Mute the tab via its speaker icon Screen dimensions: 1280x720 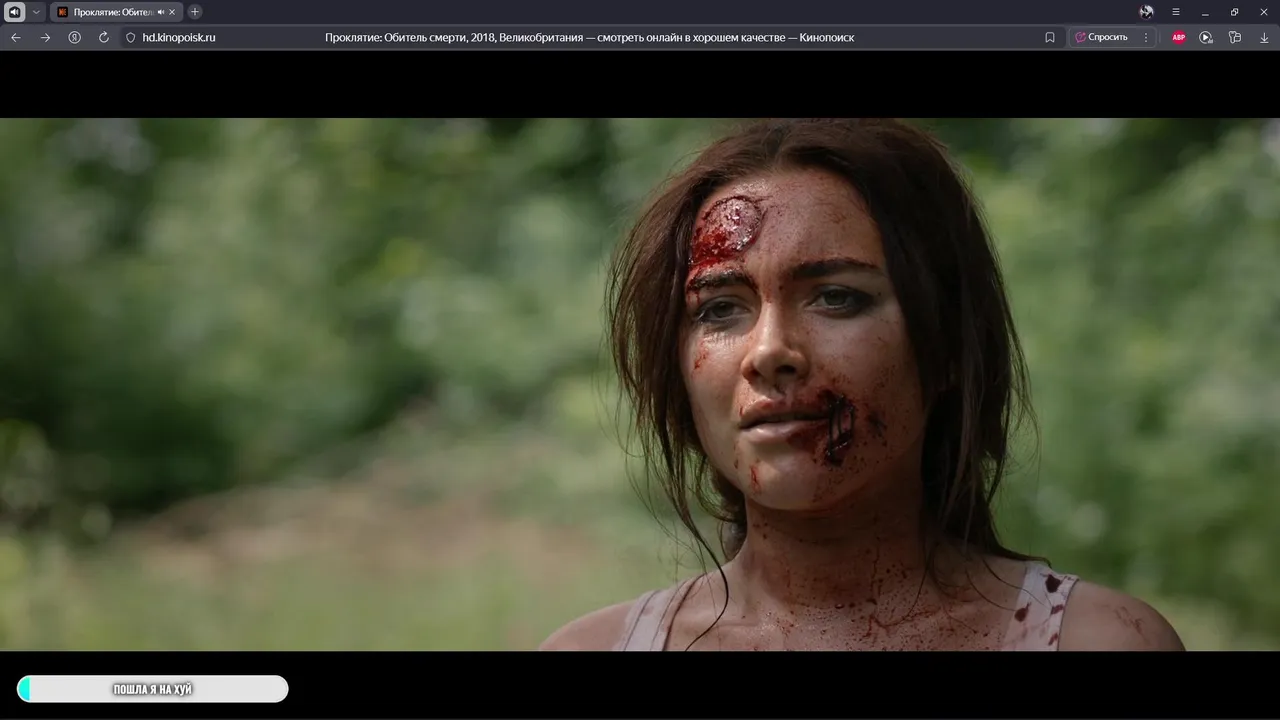click(x=161, y=12)
